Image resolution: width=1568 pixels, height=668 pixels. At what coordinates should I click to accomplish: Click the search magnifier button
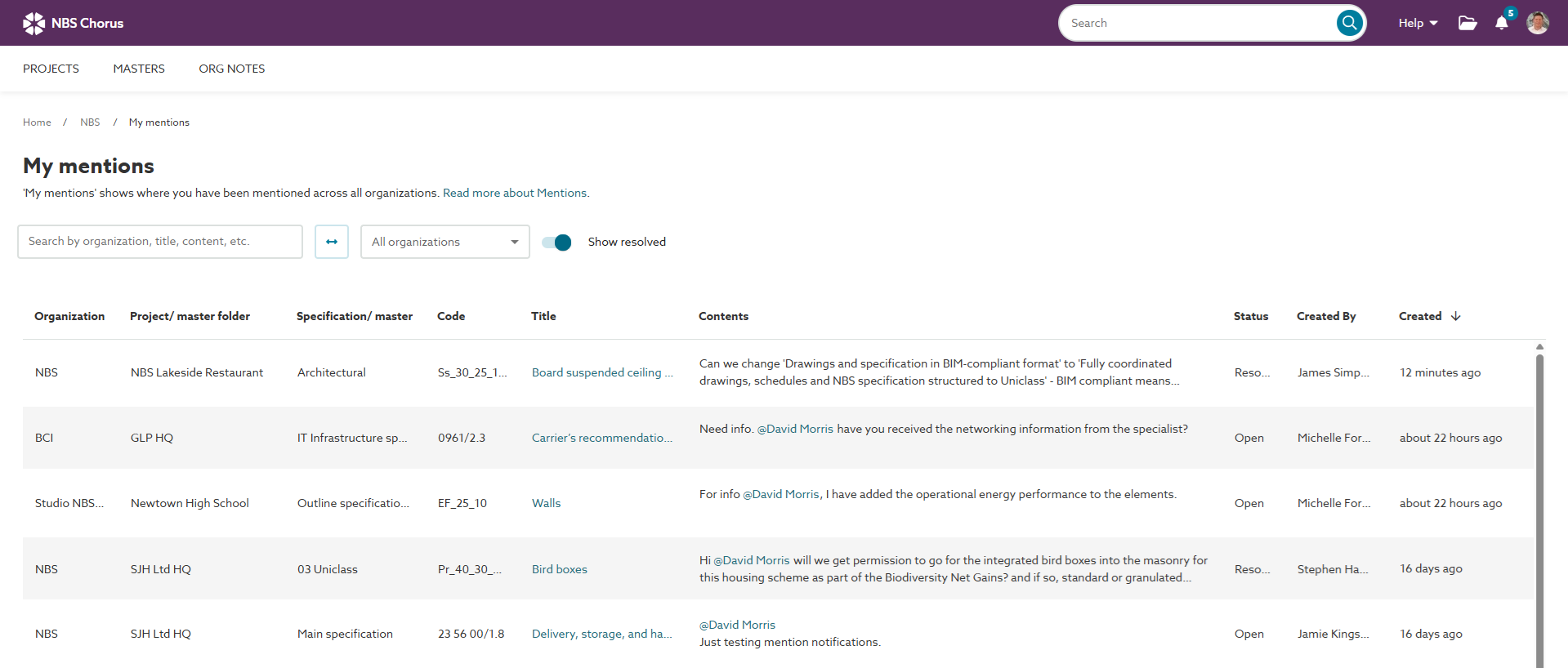1349,23
